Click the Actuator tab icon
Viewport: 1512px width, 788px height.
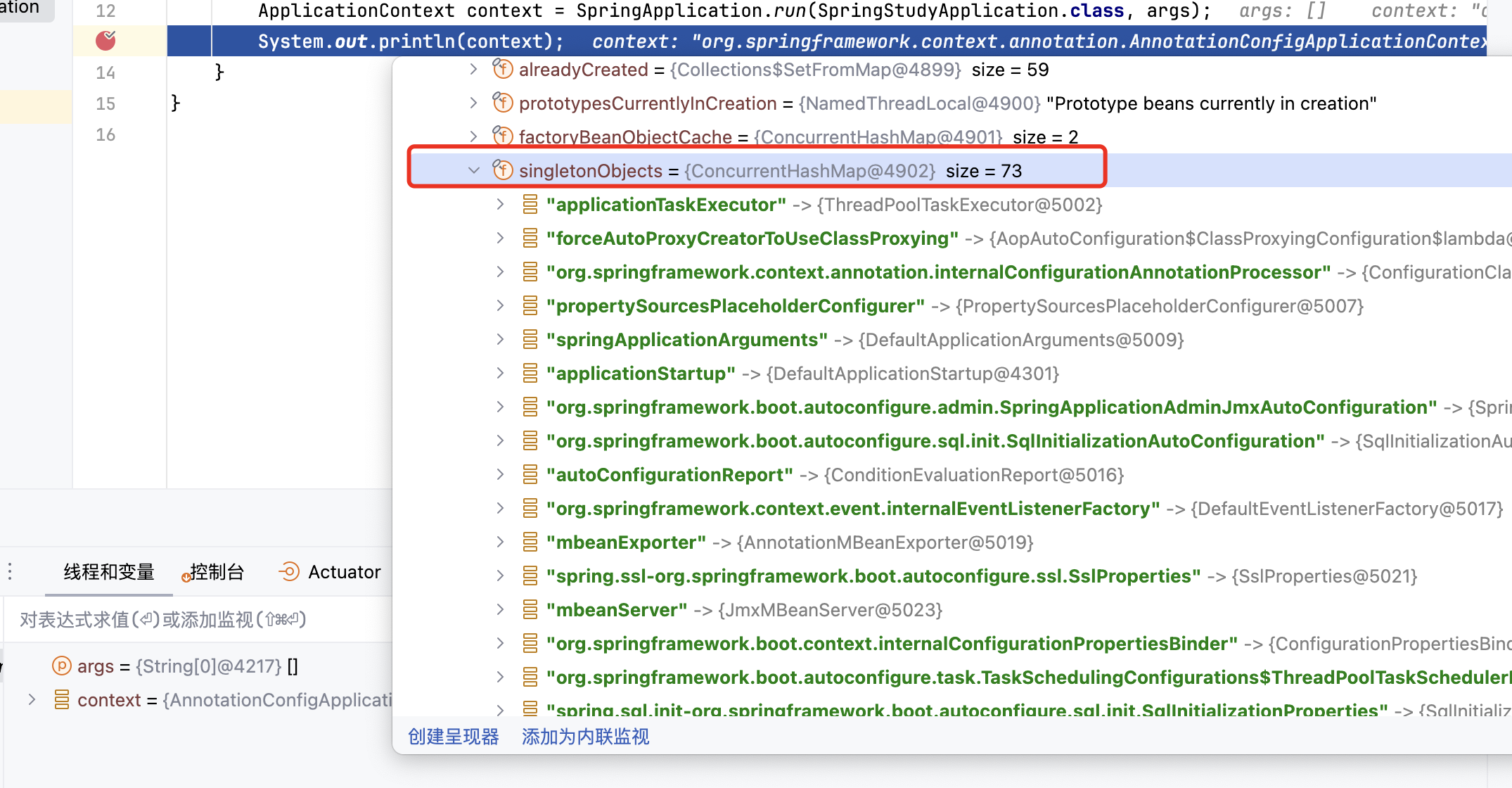coord(289,572)
